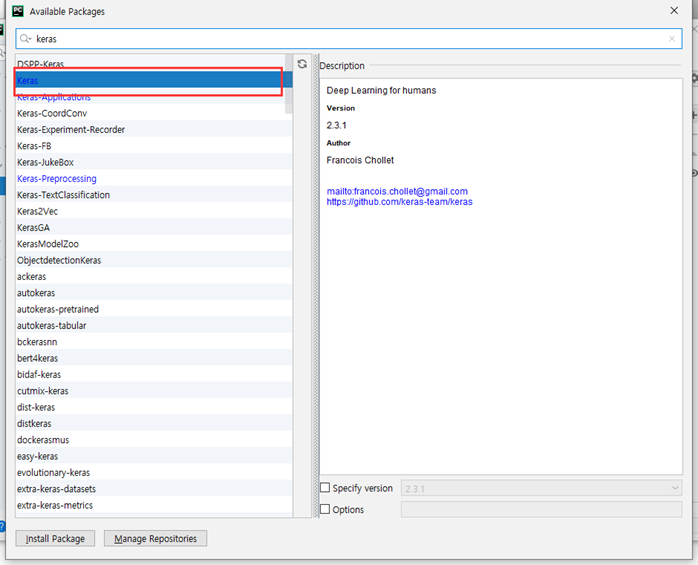Select the ObjectdetectionKeras package
Image resolution: width=698 pixels, height=565 pixels.
(154, 260)
